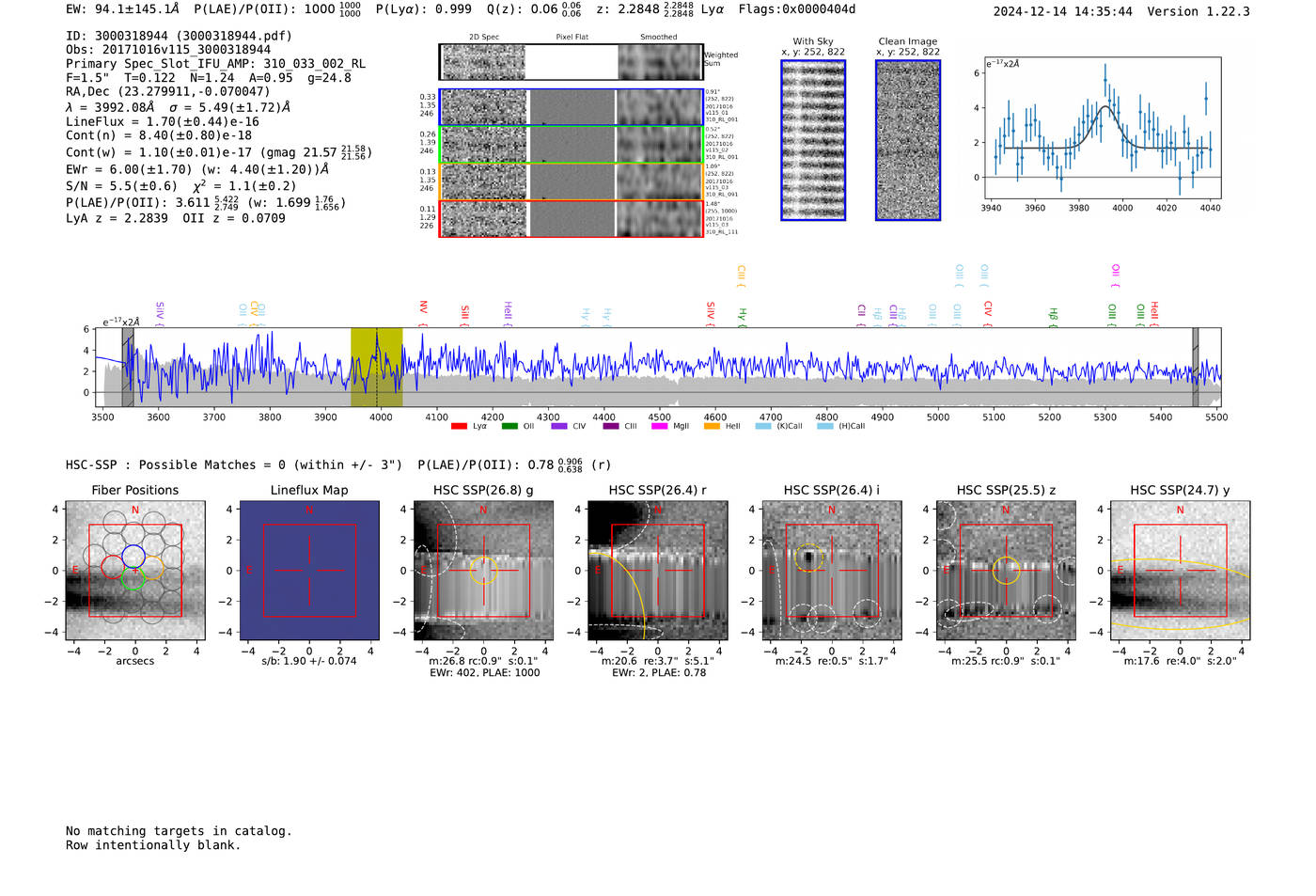Click the EW: 94.1±145.1Å header value
Screen dimensions: 1316x896
122,9
